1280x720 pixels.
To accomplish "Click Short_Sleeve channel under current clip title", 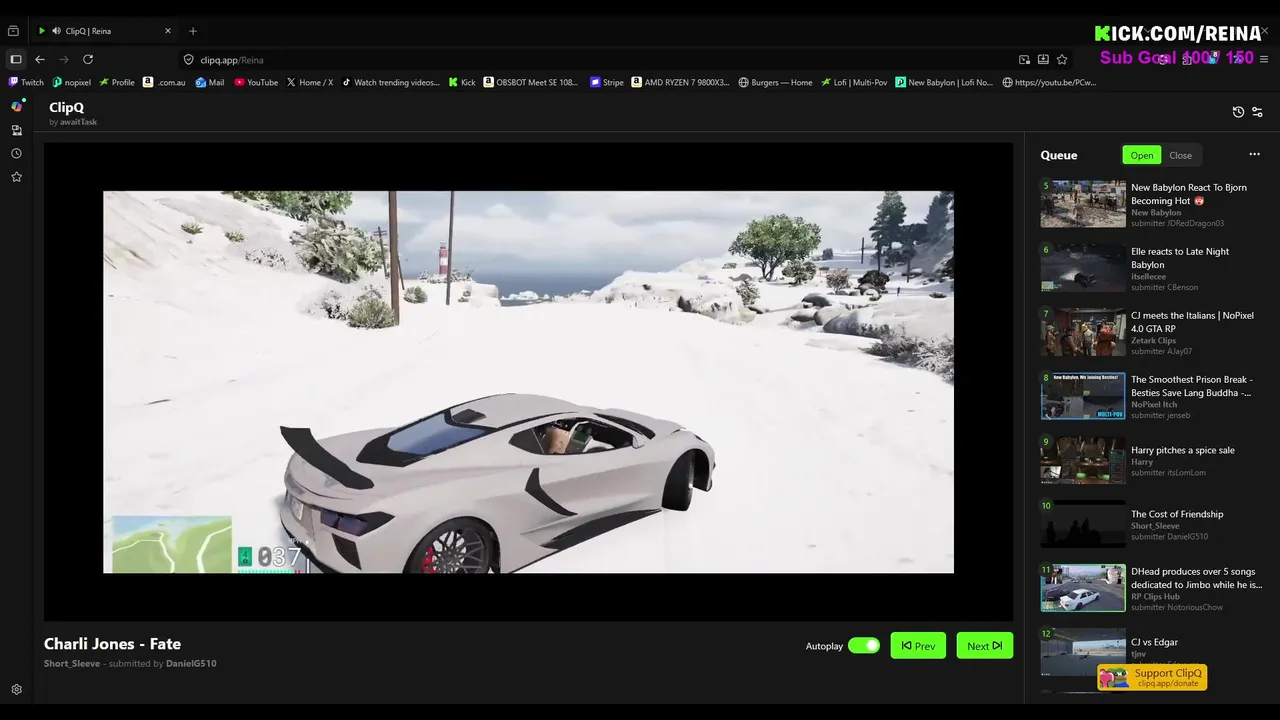I will click(x=72, y=663).
